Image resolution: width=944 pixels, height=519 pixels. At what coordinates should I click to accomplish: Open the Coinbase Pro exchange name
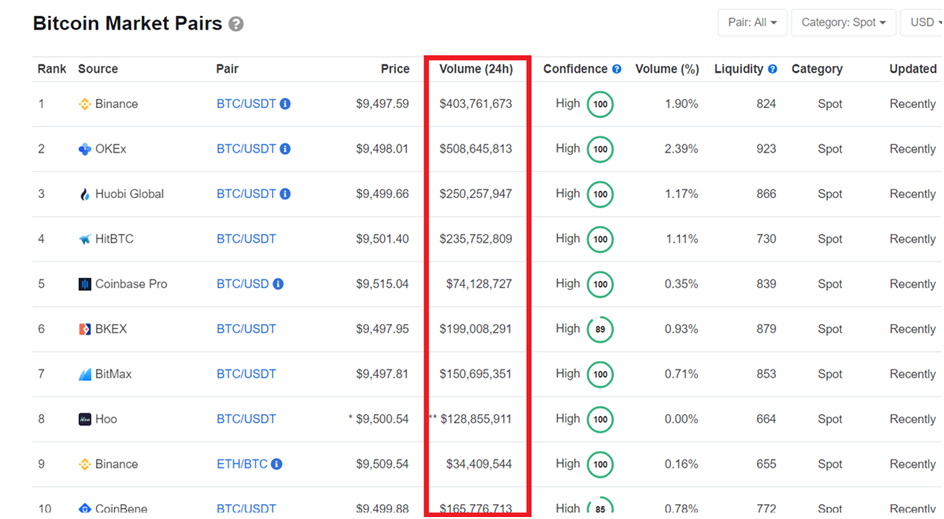click(x=131, y=284)
